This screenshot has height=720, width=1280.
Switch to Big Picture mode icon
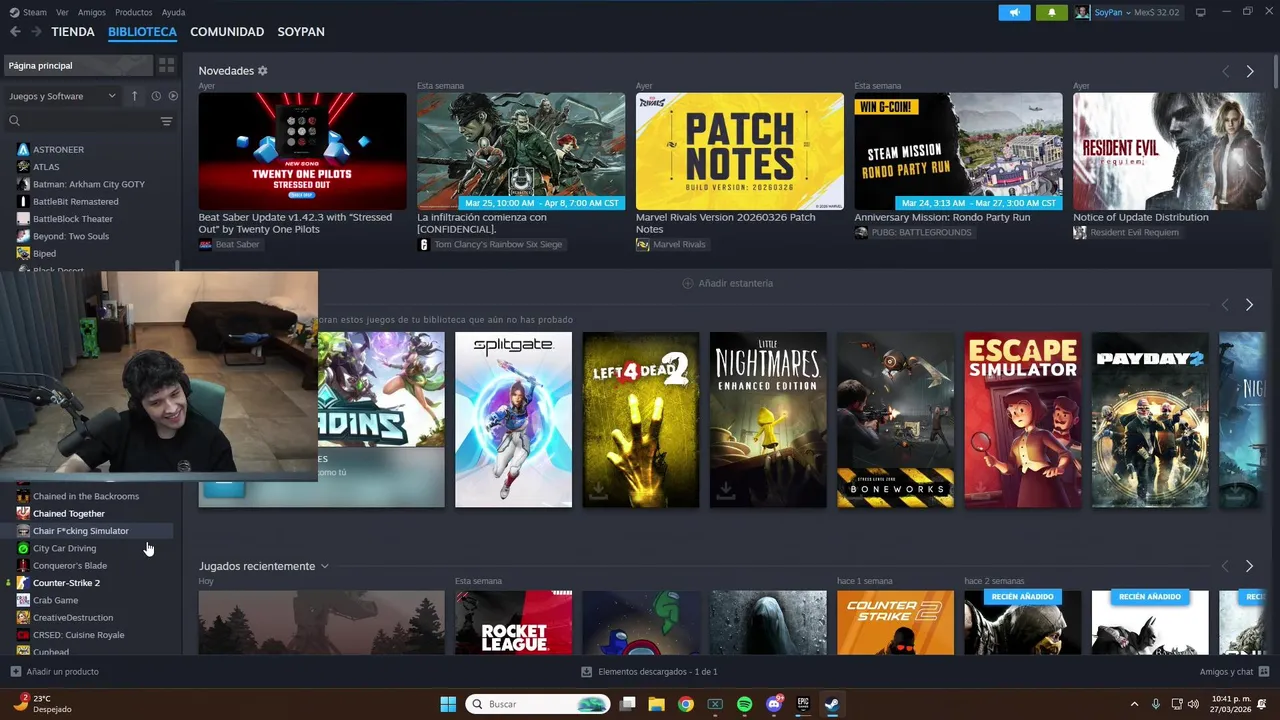click(x=1200, y=12)
